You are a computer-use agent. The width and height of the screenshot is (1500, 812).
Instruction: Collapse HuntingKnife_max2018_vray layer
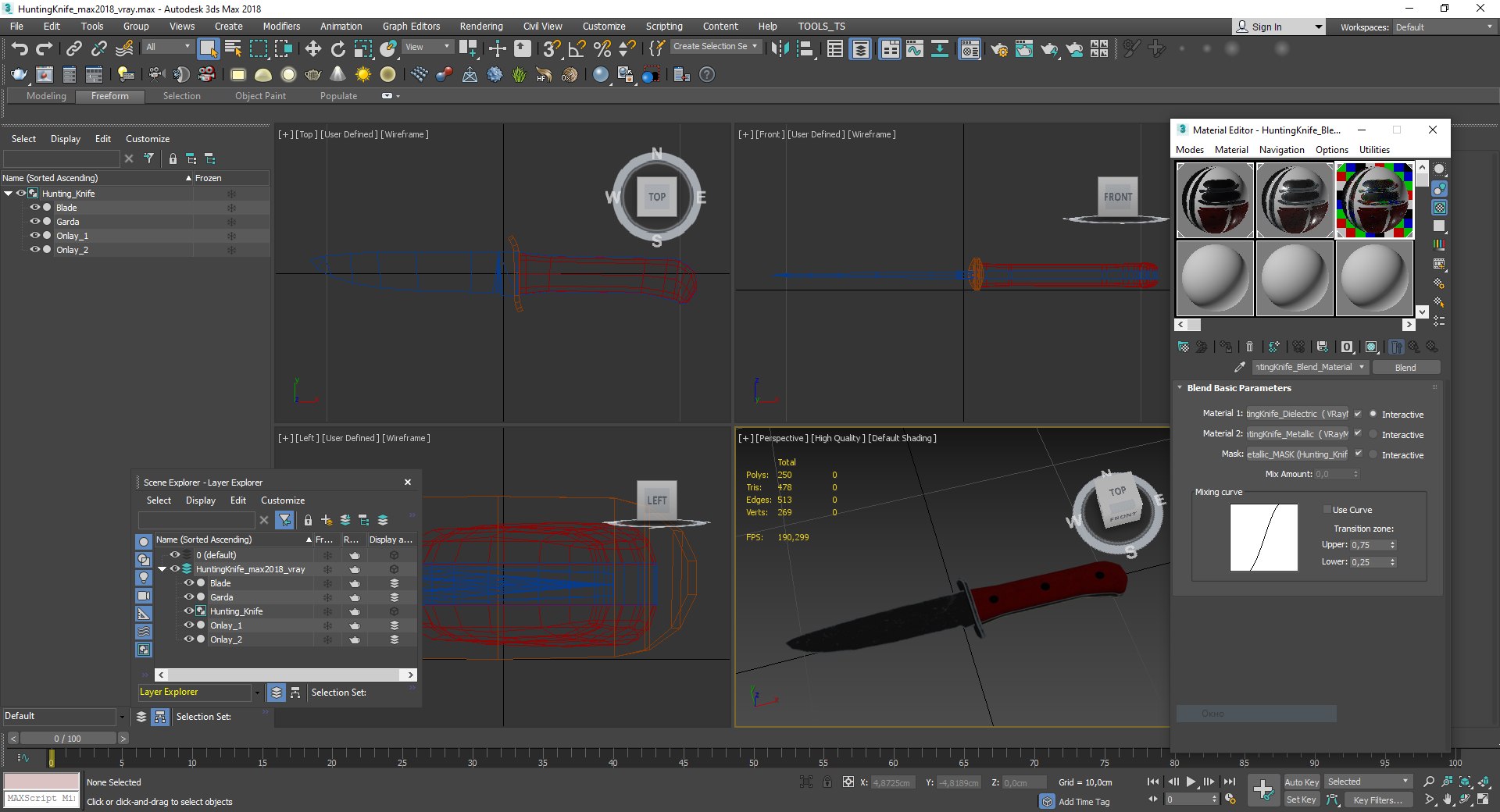click(162, 569)
